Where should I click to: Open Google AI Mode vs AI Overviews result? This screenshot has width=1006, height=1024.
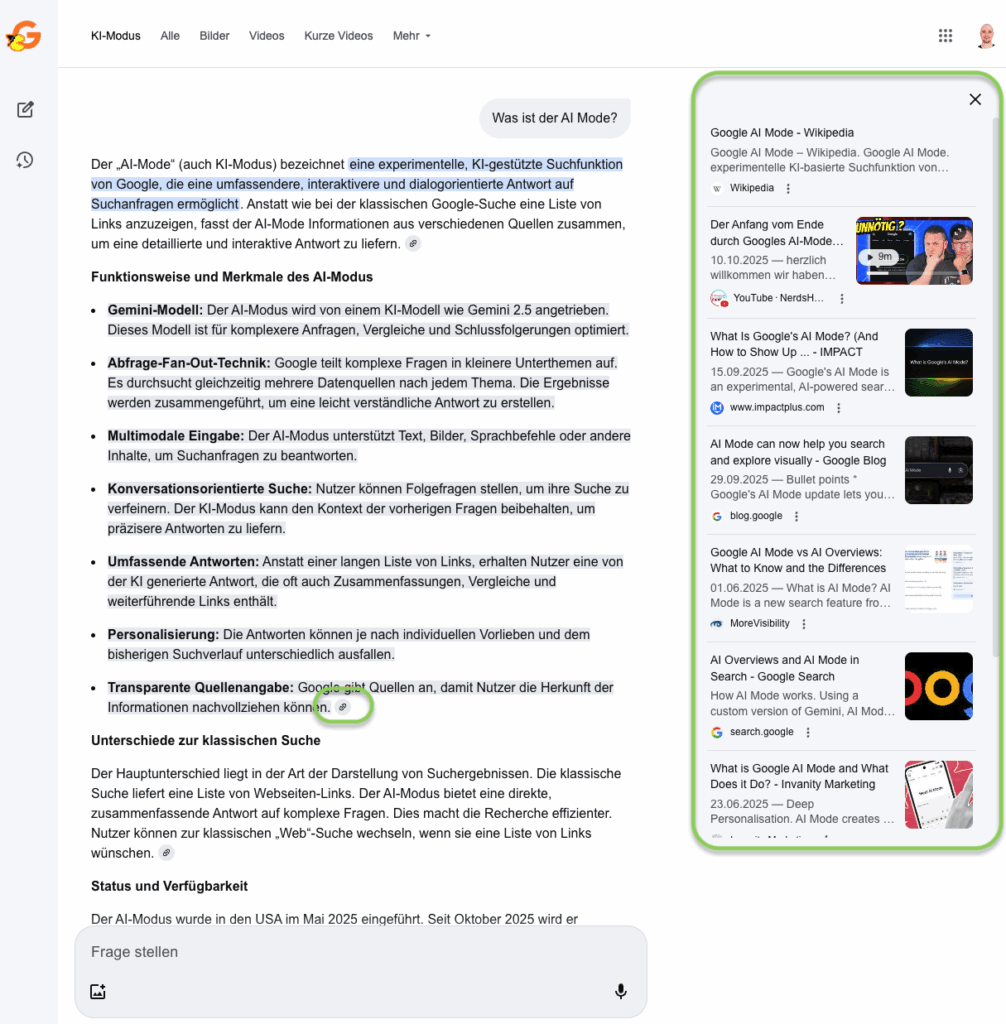pyautogui.click(x=796, y=560)
